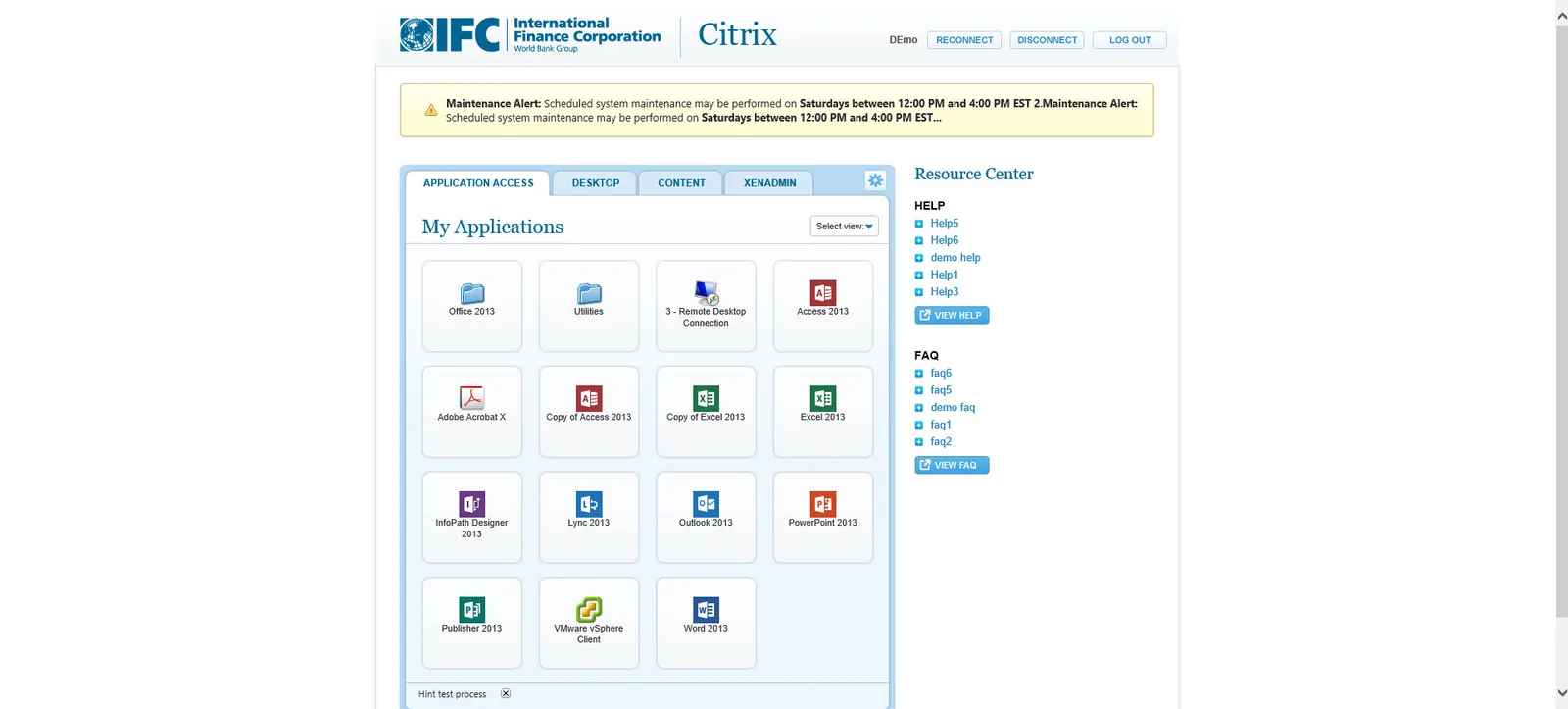
Task: Expand the Help6 entry
Action: point(919,240)
